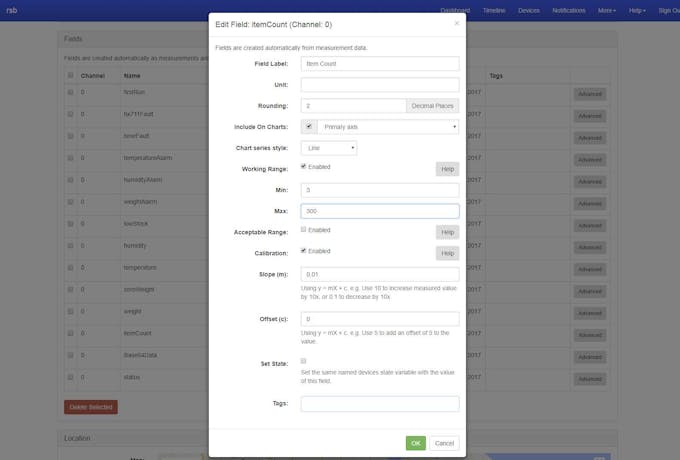The width and height of the screenshot is (680, 460).
Task: Click the Cancel button
Action: point(444,443)
